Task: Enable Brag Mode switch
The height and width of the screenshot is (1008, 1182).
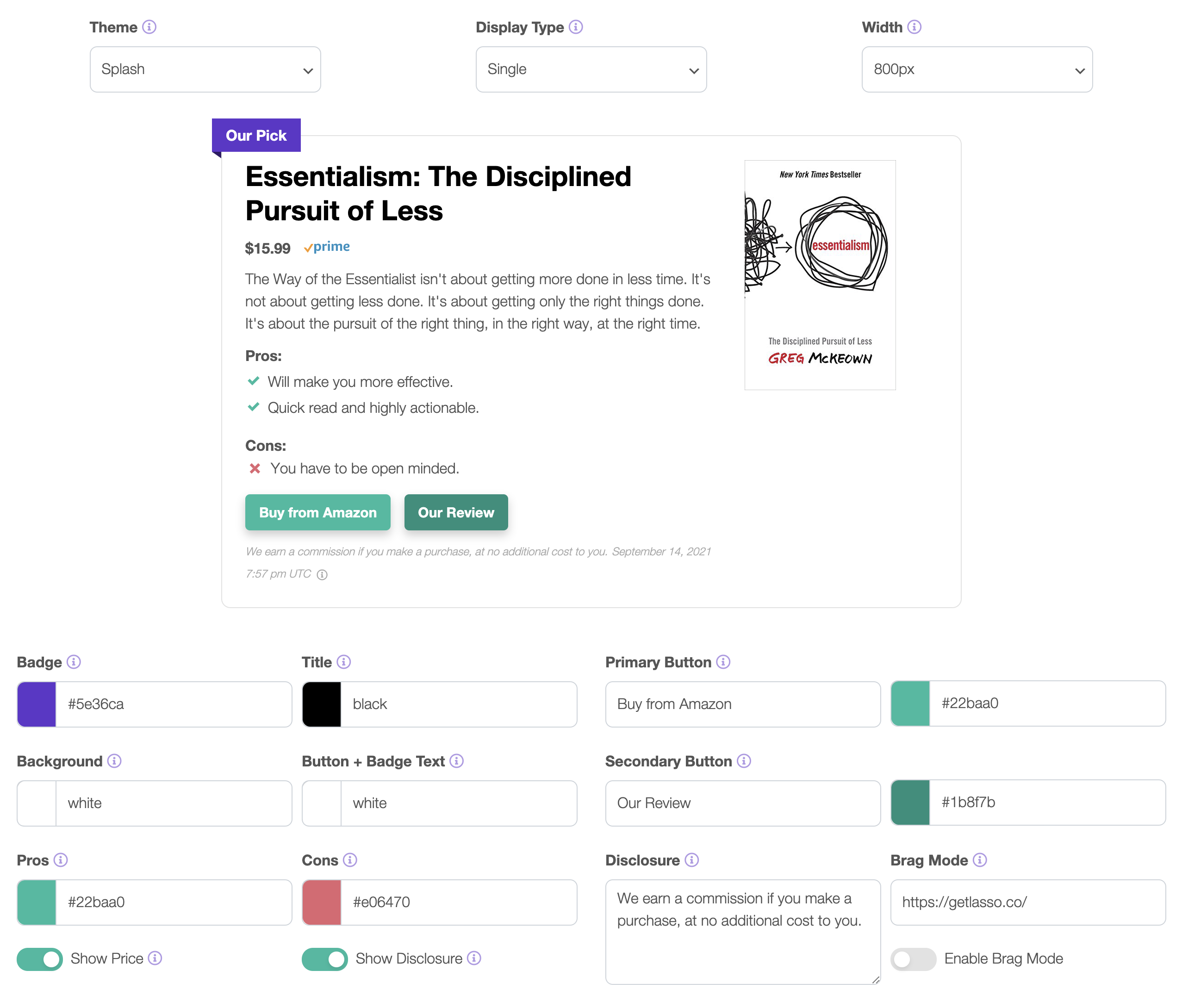Action: 913,959
